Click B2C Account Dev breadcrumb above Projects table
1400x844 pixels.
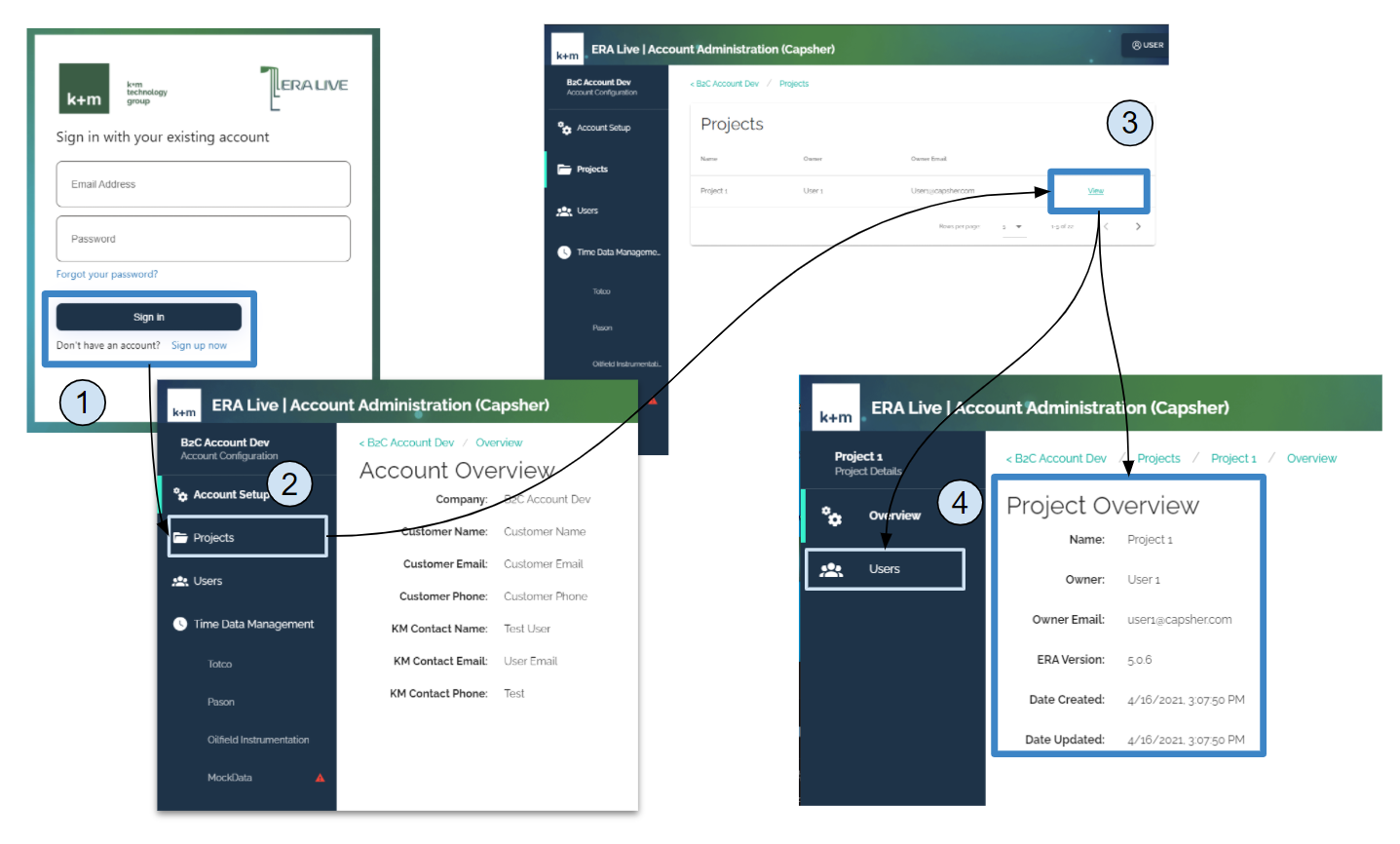click(724, 84)
